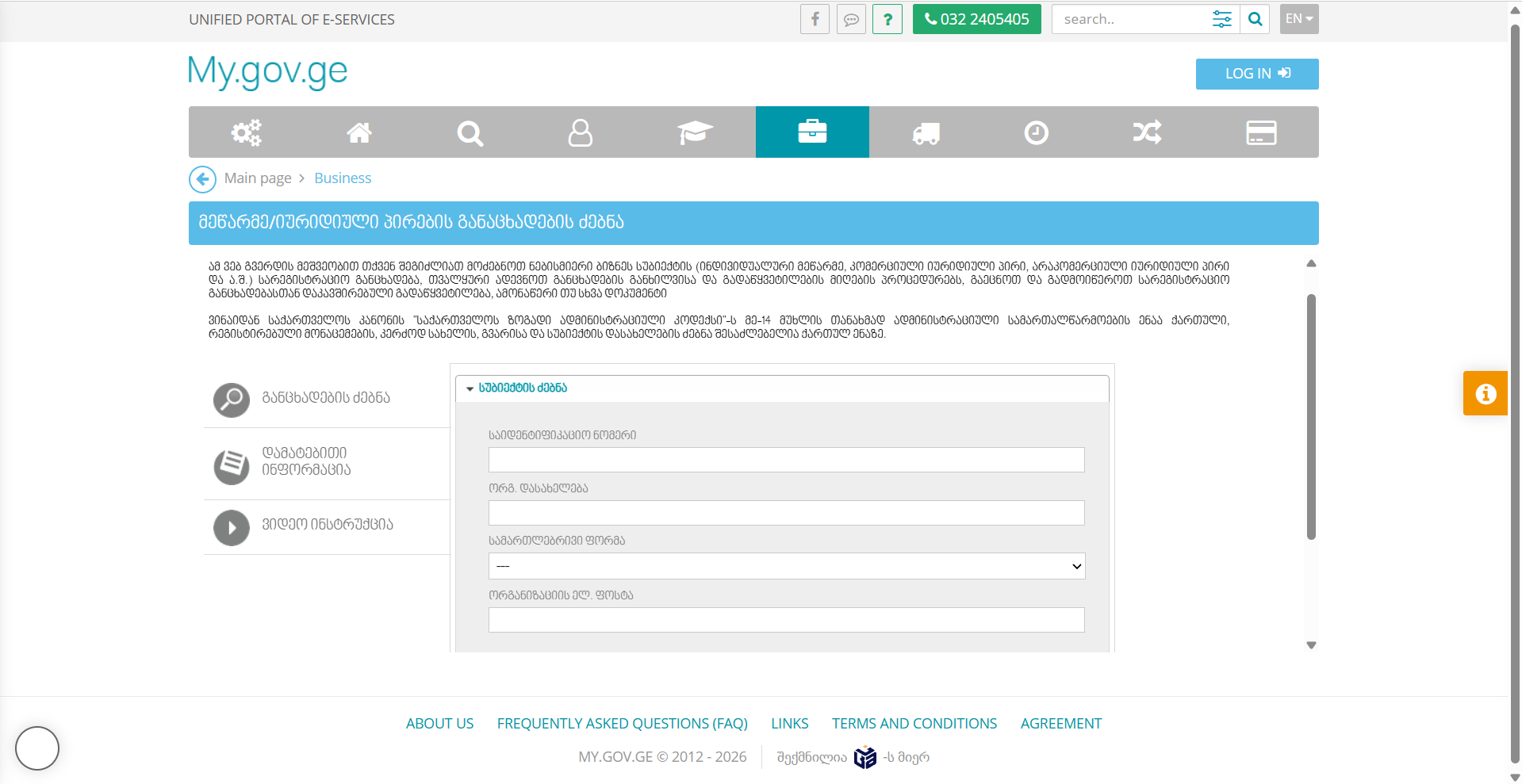The height and width of the screenshot is (784, 1522).
Task: Open the credit card payments category
Action: pyautogui.click(x=1261, y=132)
